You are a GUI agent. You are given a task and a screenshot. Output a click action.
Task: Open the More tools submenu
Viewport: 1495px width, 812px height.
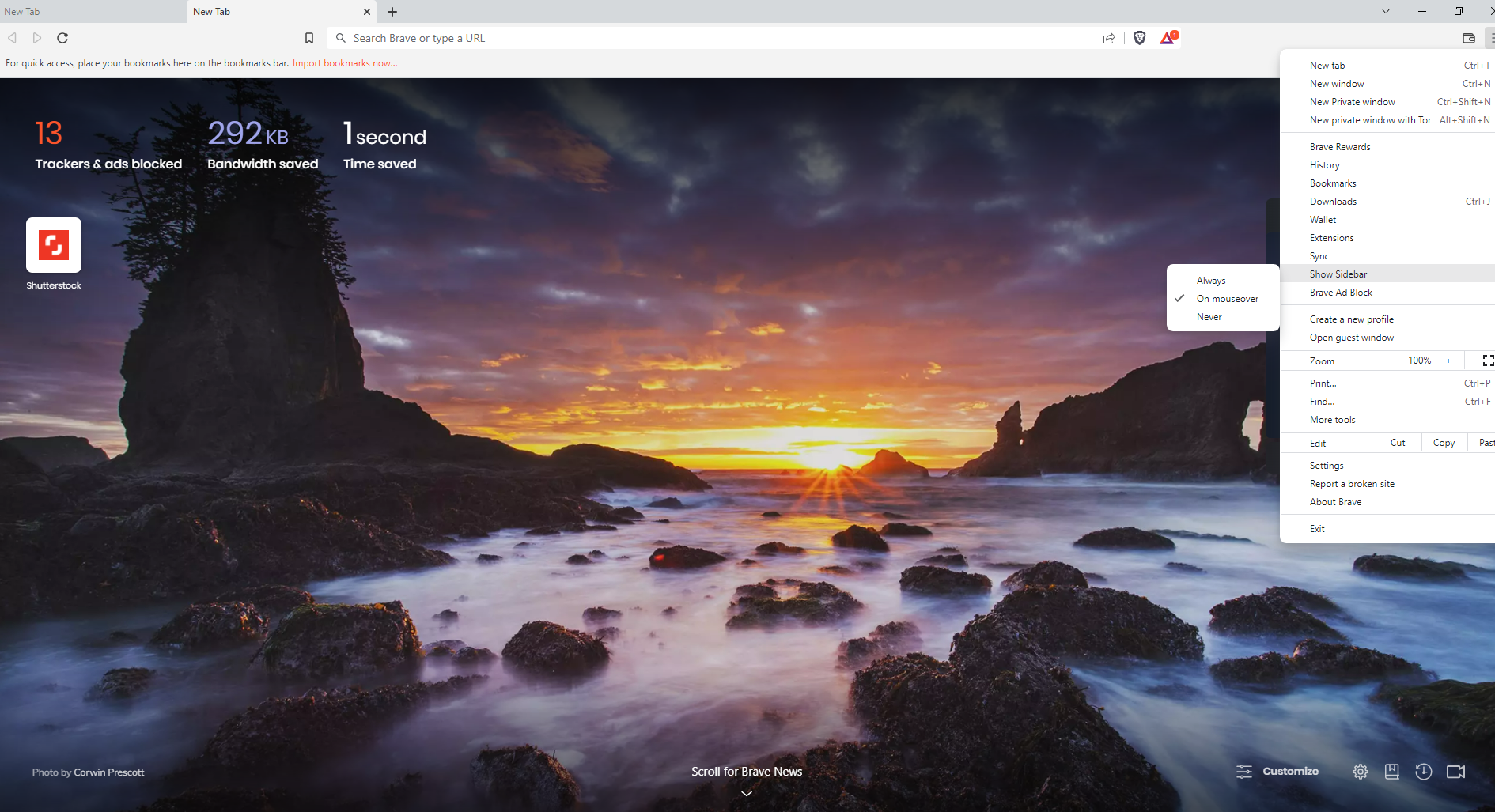(1332, 419)
